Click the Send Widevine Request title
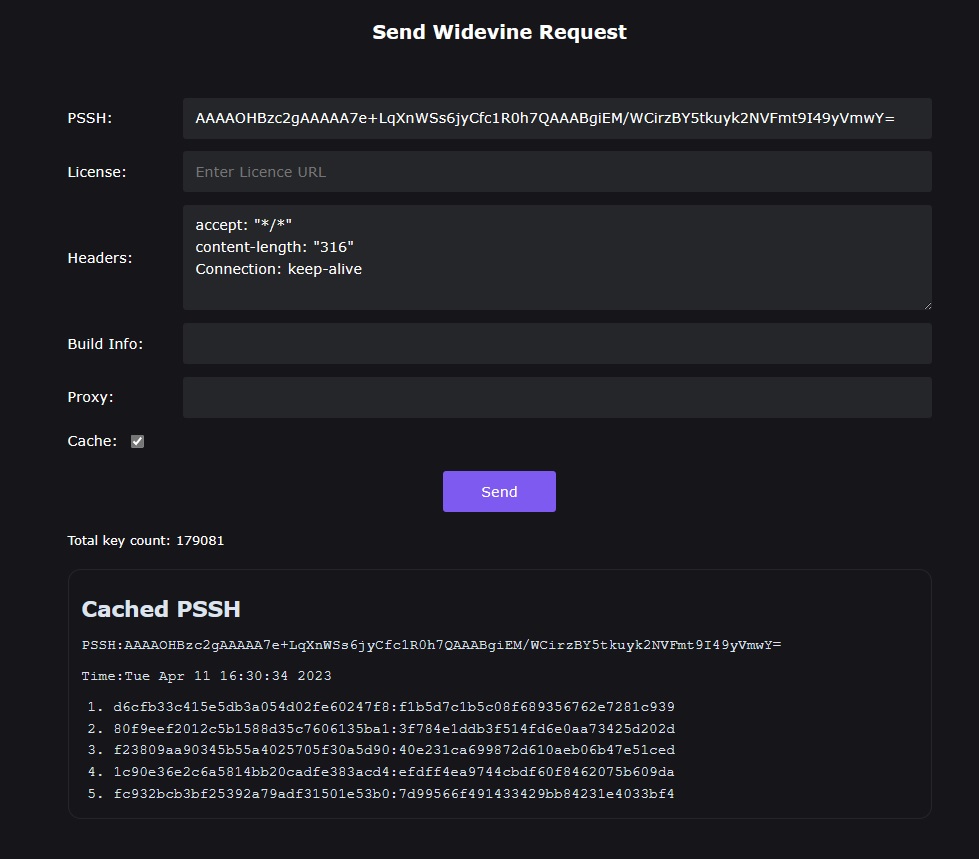979x859 pixels. 499,32
